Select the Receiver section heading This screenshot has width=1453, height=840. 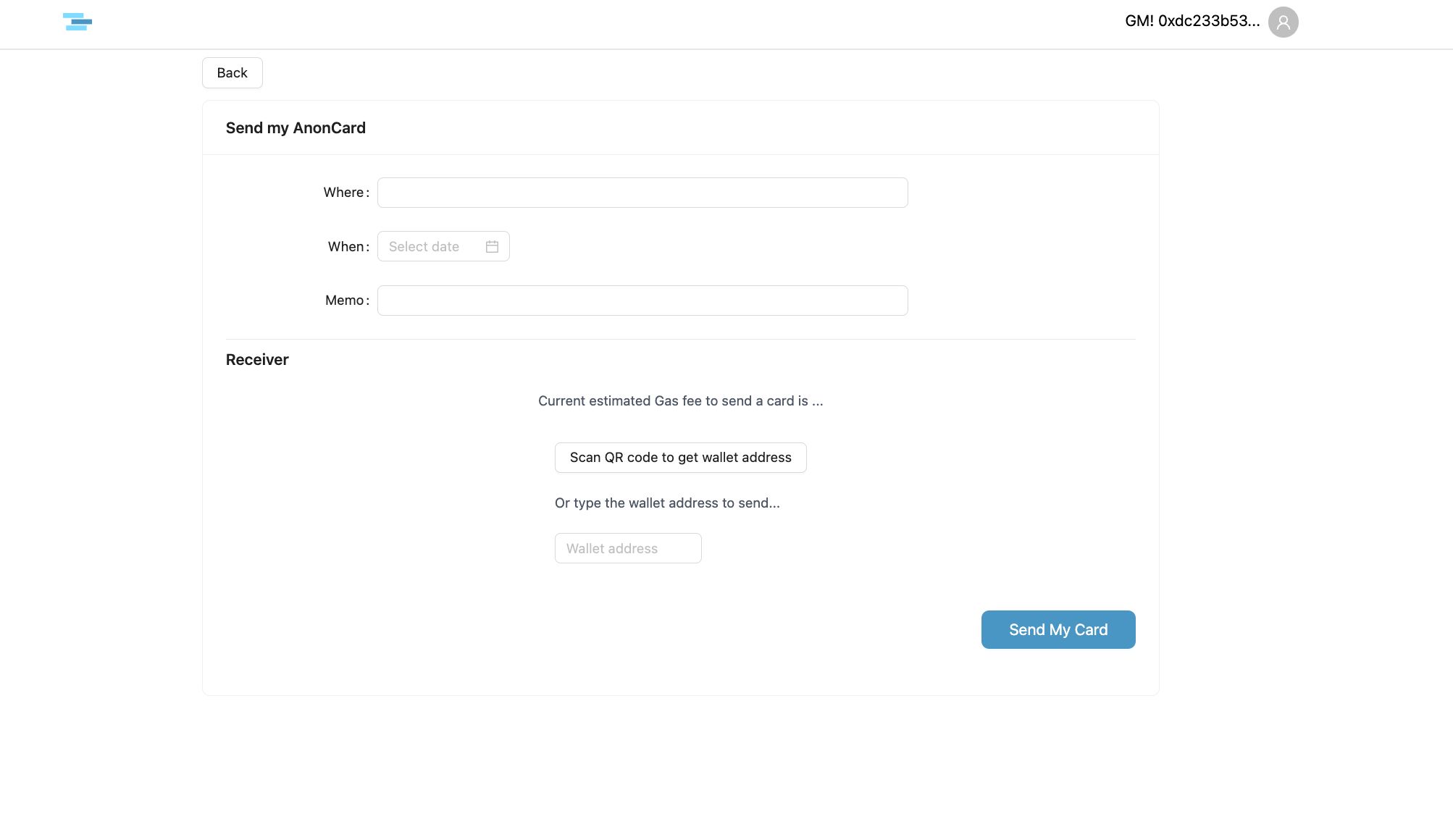coord(257,360)
